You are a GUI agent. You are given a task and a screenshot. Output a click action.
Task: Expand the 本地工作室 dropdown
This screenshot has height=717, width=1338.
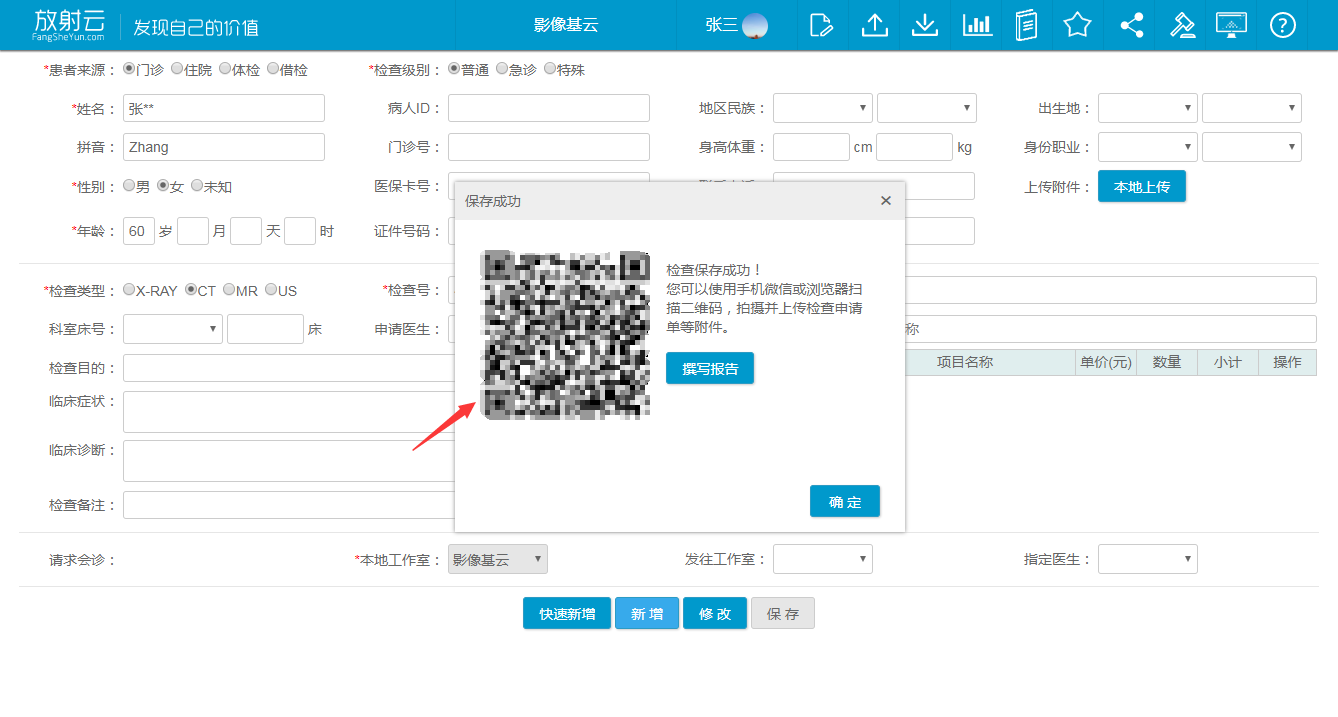tap(497, 559)
